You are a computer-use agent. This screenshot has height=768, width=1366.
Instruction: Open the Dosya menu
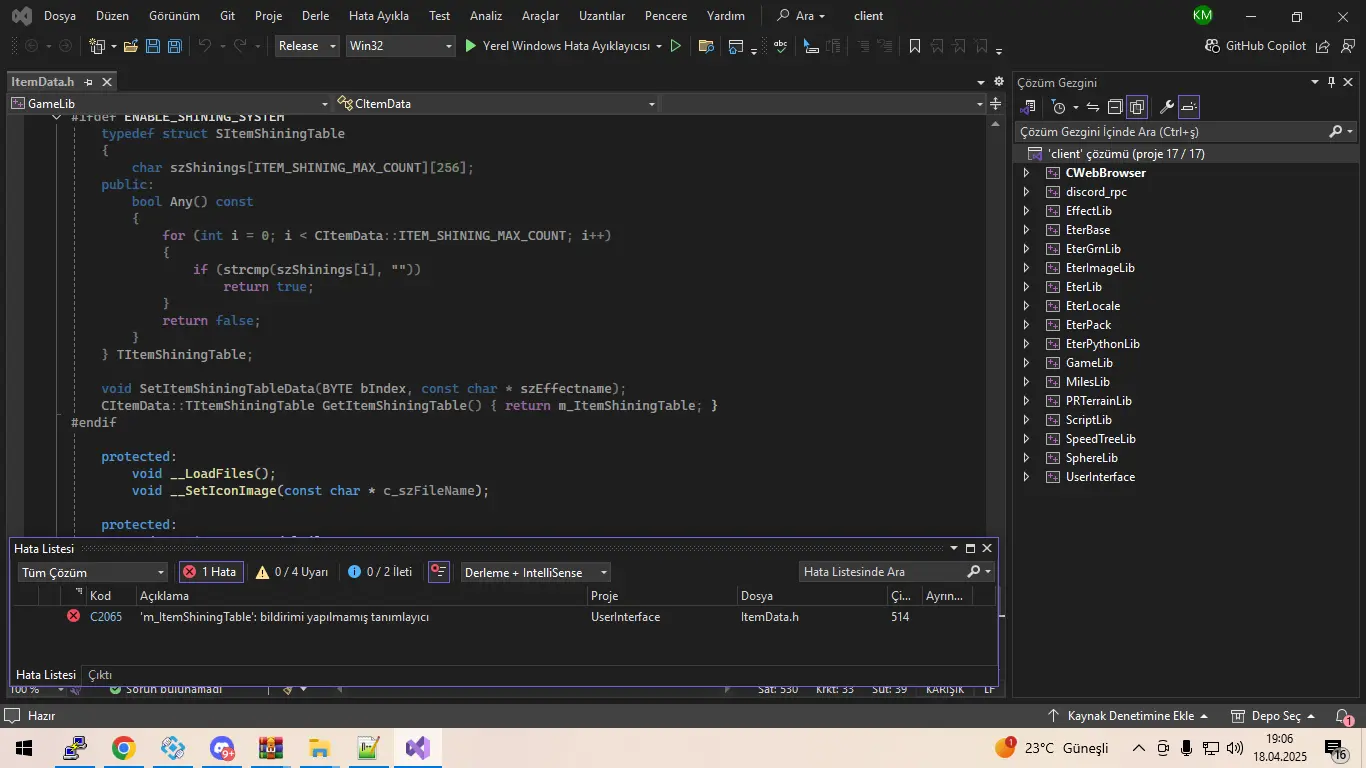(x=60, y=16)
